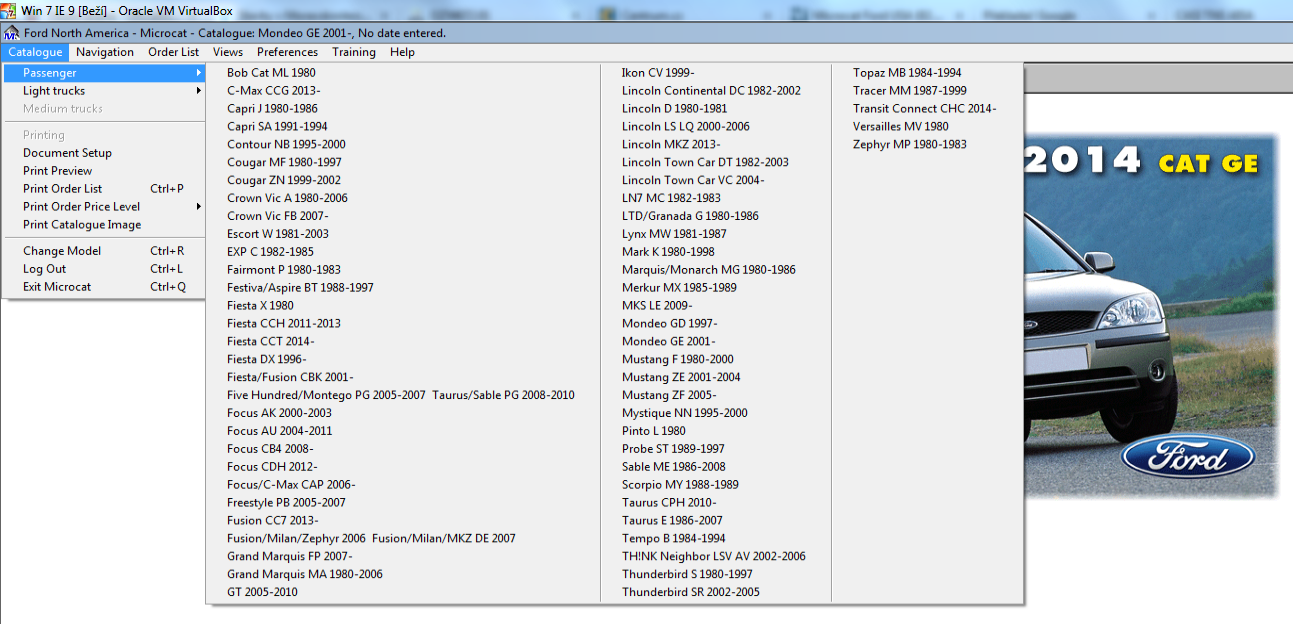Click the VirtualBox window icon

(10, 10)
